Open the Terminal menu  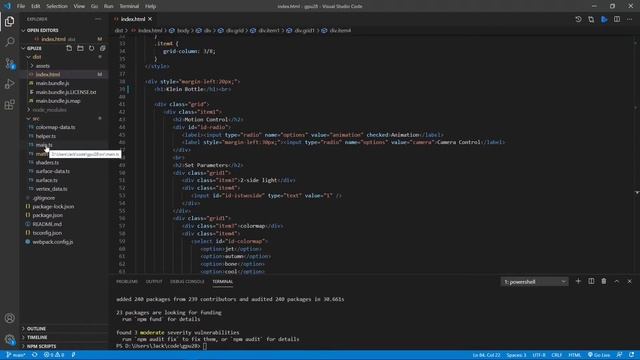[129, 6]
